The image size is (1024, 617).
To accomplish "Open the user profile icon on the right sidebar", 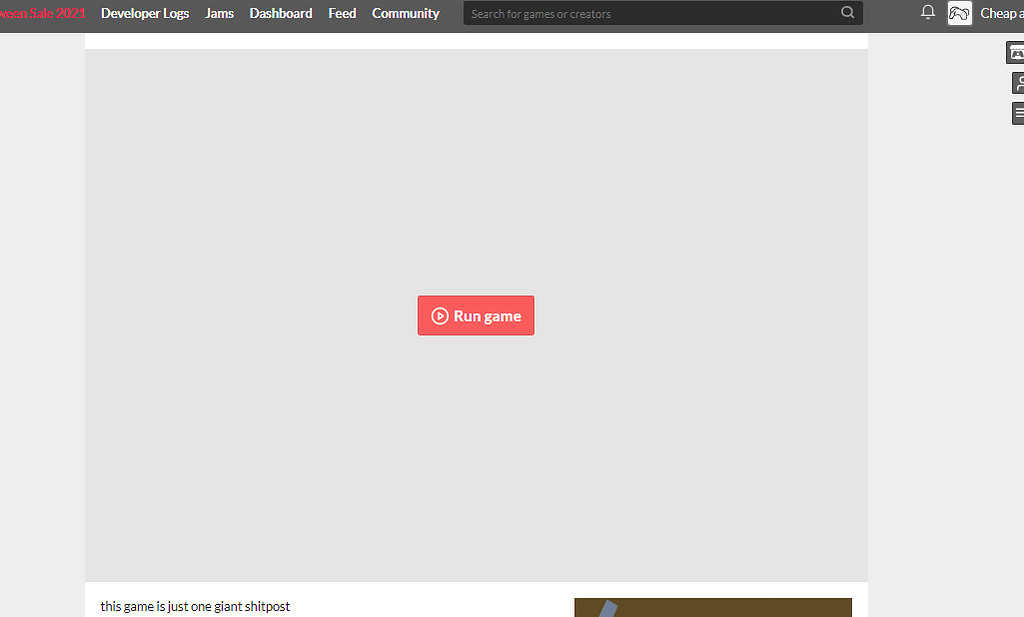I will pyautogui.click(x=1018, y=82).
